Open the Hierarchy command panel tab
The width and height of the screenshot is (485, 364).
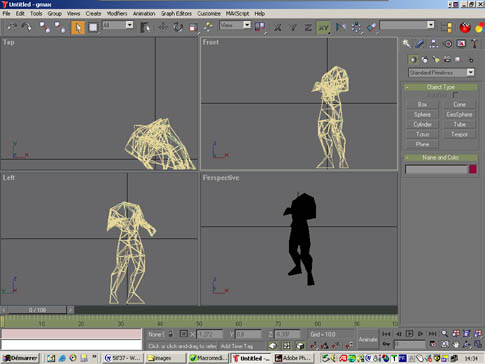433,44
